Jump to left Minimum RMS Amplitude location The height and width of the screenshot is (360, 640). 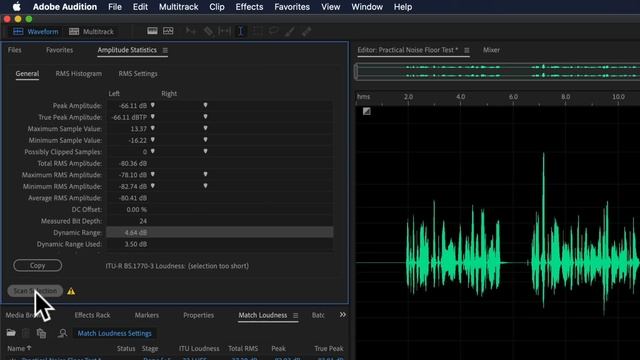tap(153, 186)
